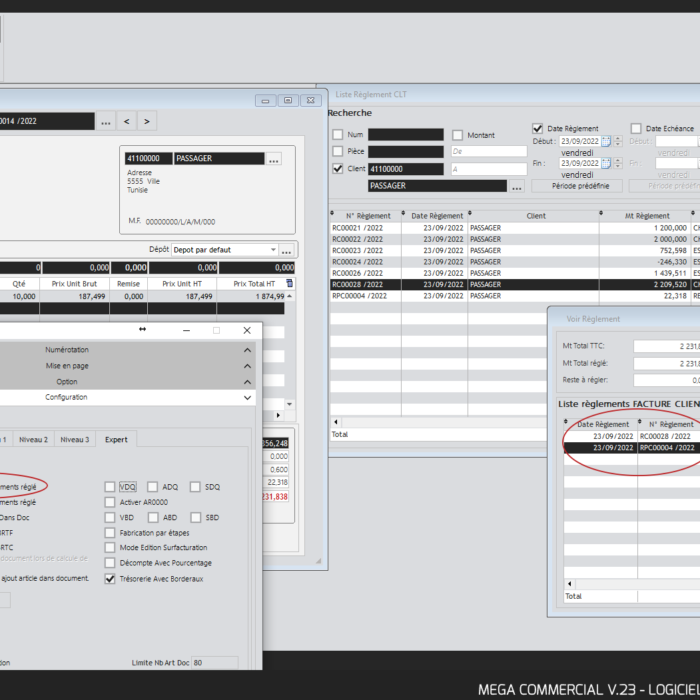Viewport: 700px width, 700px height.
Task: Restore the invoice window with the middle title bar button
Action: 288,100
